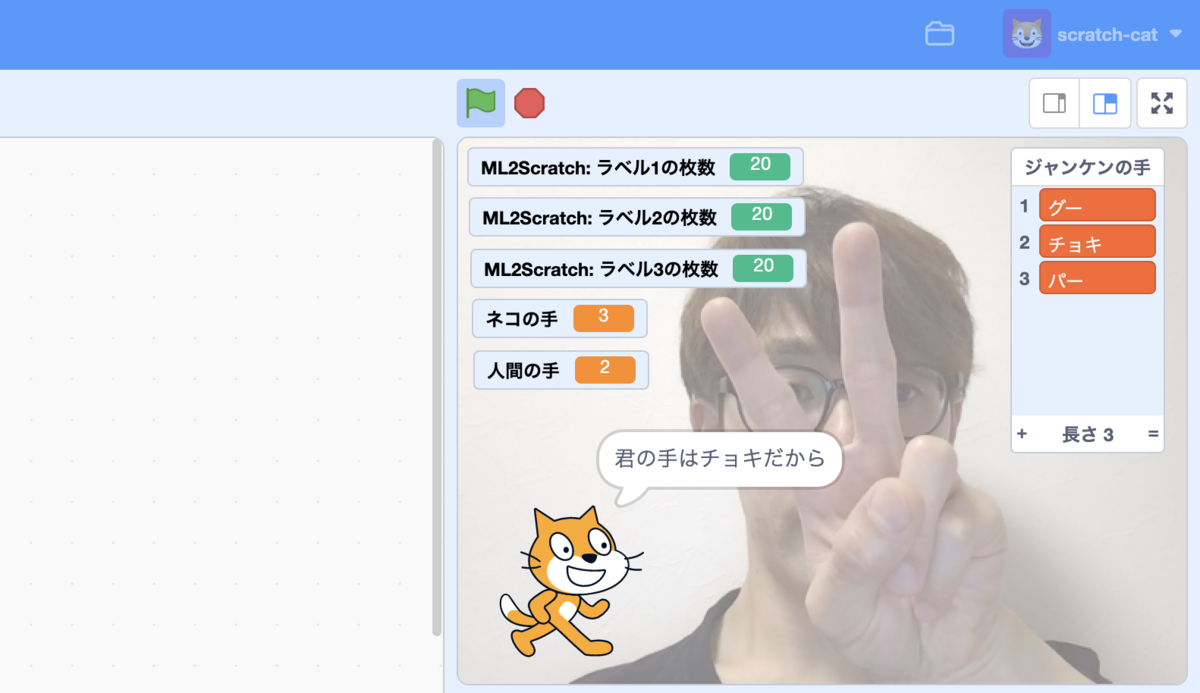Click the workspace vertical scrollbar
The width and height of the screenshot is (1200, 693).
coord(436,388)
